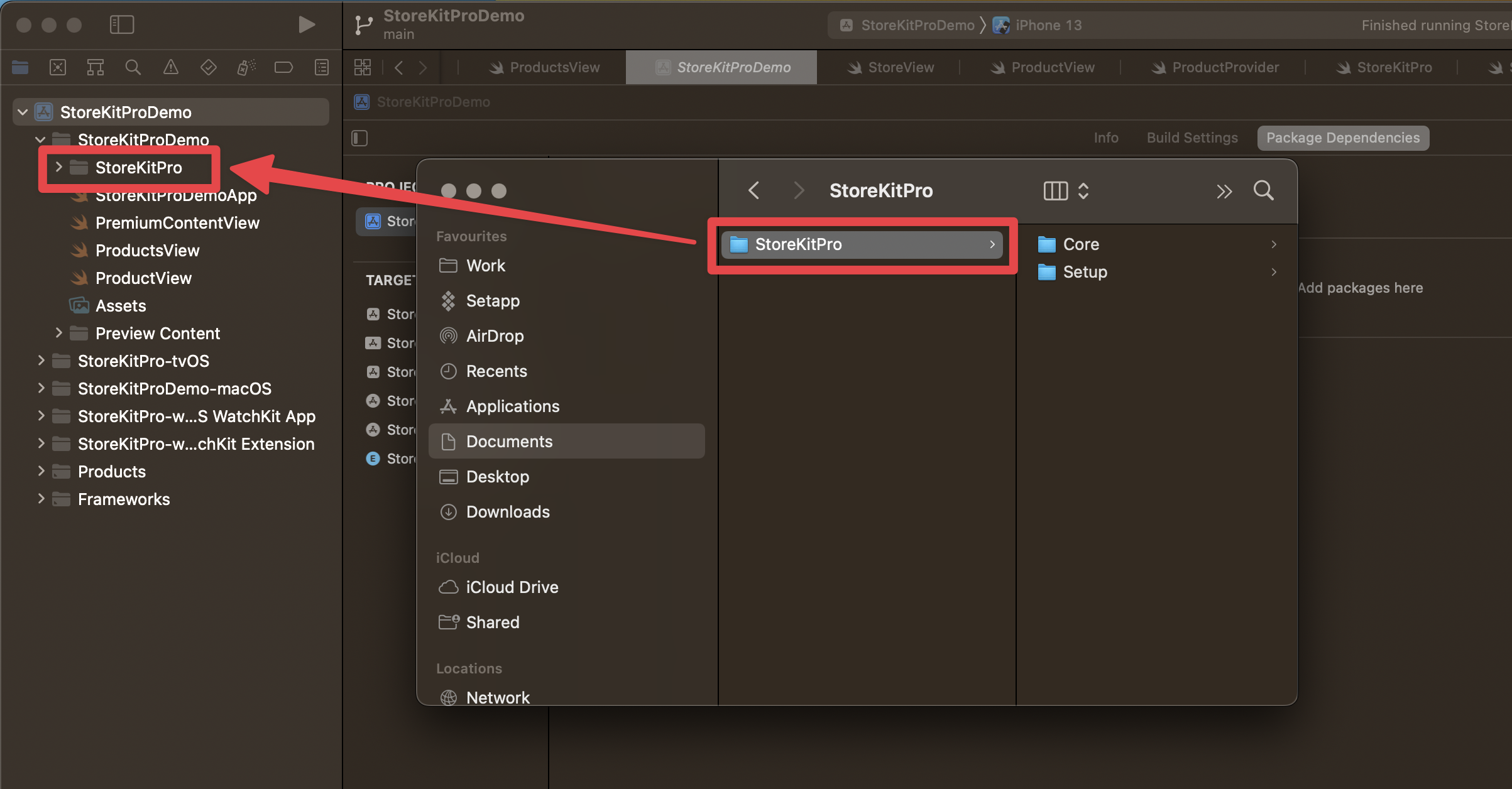Open Finder view options up-down chevrons
The image size is (1512, 789).
pos(1083,190)
